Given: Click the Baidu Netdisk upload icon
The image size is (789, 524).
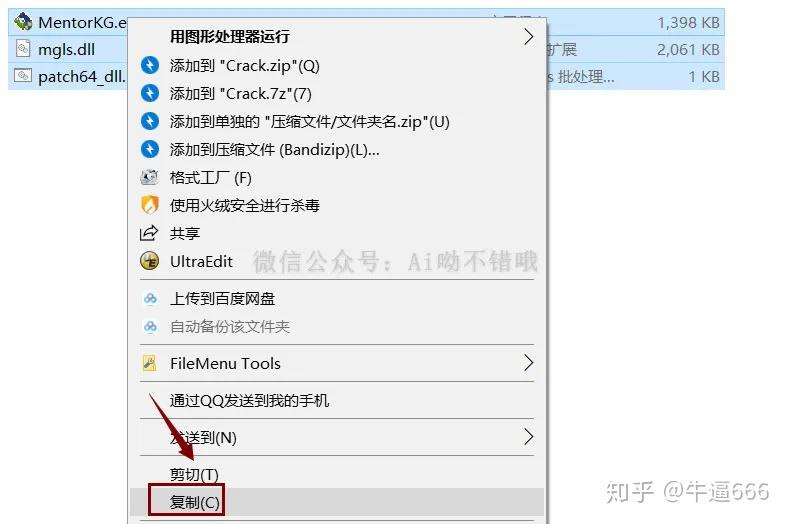Looking at the screenshot, I should tap(150, 298).
